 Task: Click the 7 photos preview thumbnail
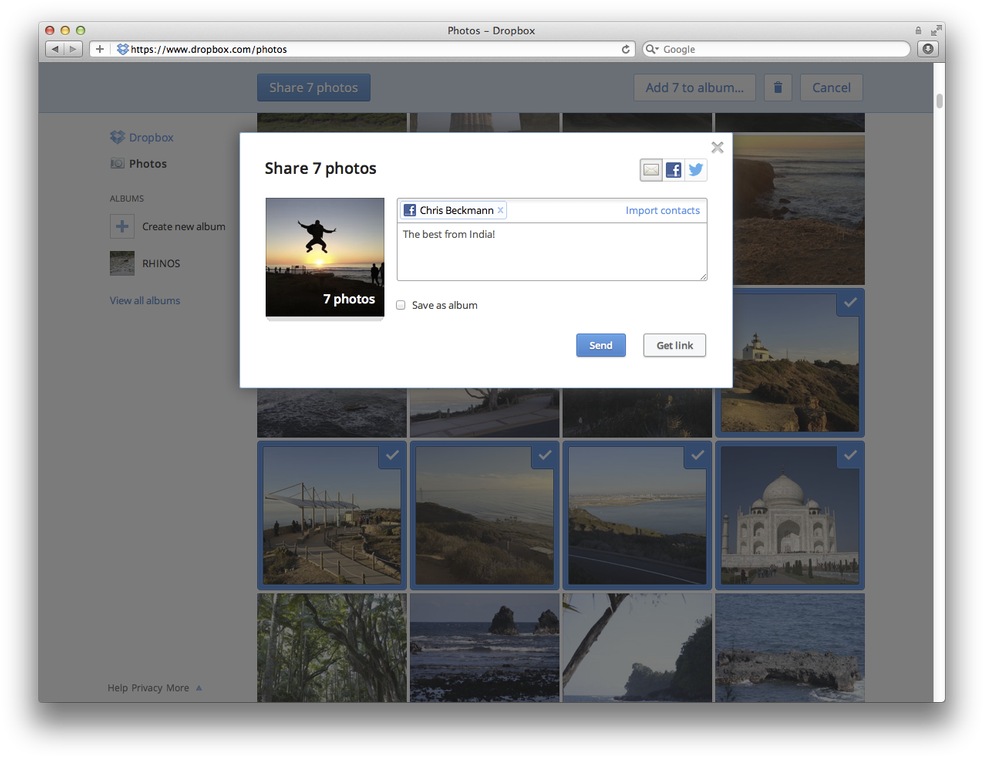pyautogui.click(x=325, y=258)
